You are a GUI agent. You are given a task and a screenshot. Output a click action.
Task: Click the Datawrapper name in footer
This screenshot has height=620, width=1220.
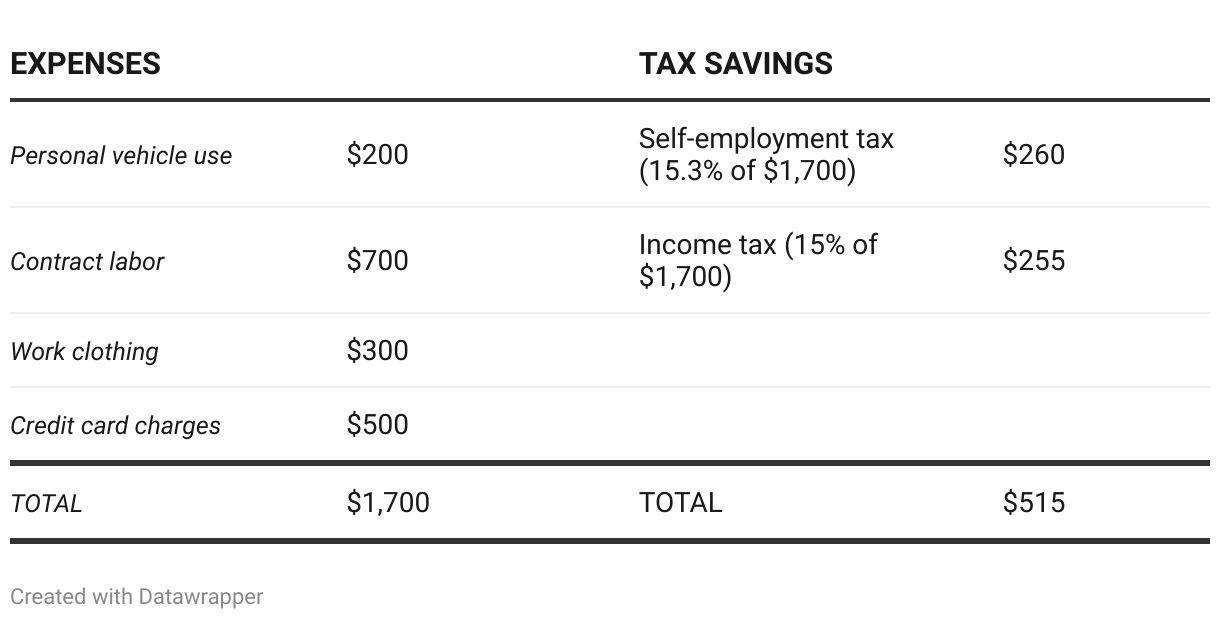point(201,597)
